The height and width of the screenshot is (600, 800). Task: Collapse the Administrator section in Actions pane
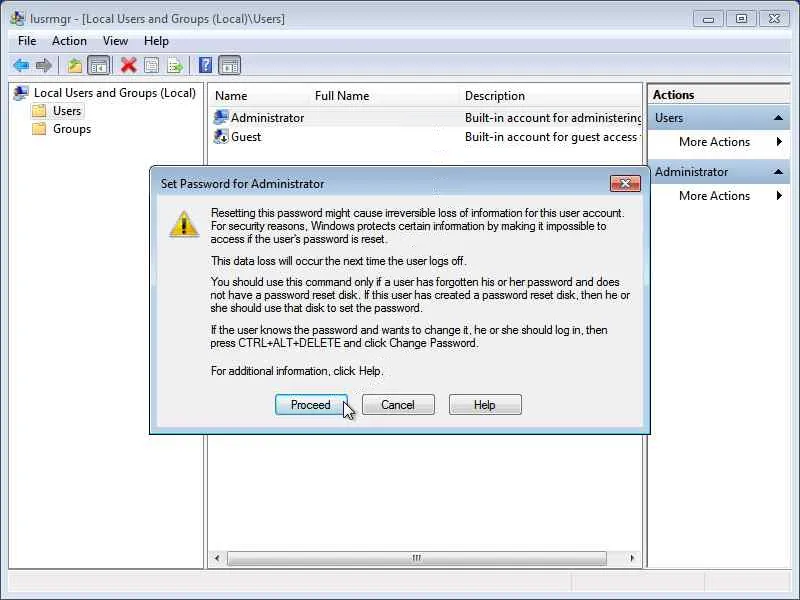tap(778, 172)
